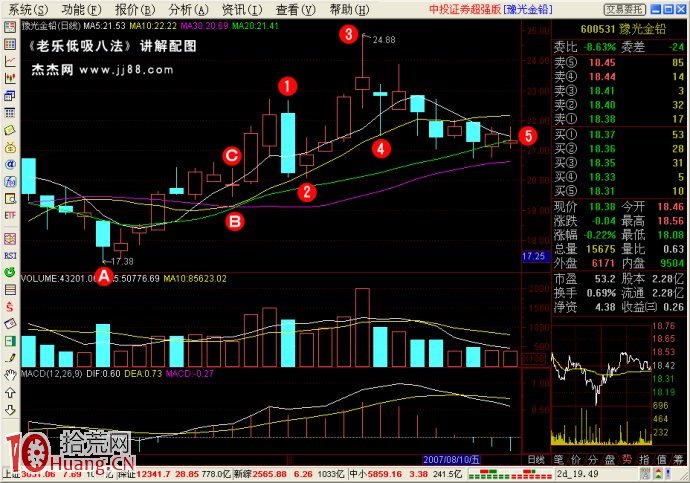This screenshot has width=690, height=483.
Task: Click the money bag icon in left sidebar
Action: pyautogui.click(x=10, y=147)
